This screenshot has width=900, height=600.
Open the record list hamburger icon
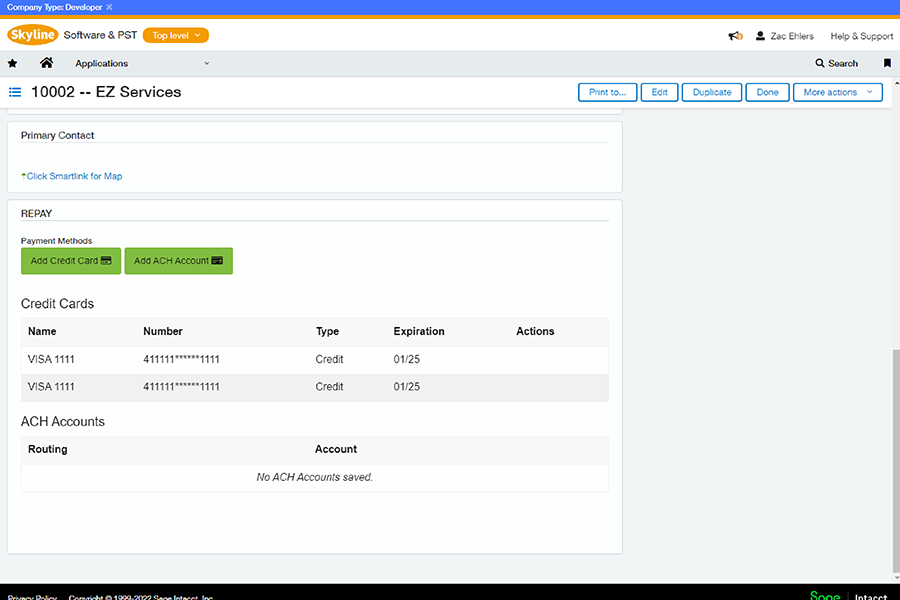point(16,92)
